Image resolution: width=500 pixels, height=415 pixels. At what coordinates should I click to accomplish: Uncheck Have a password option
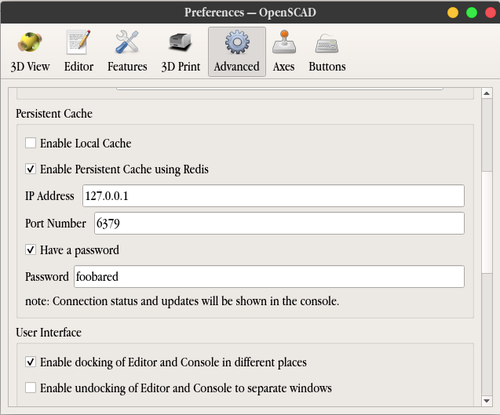[30, 250]
